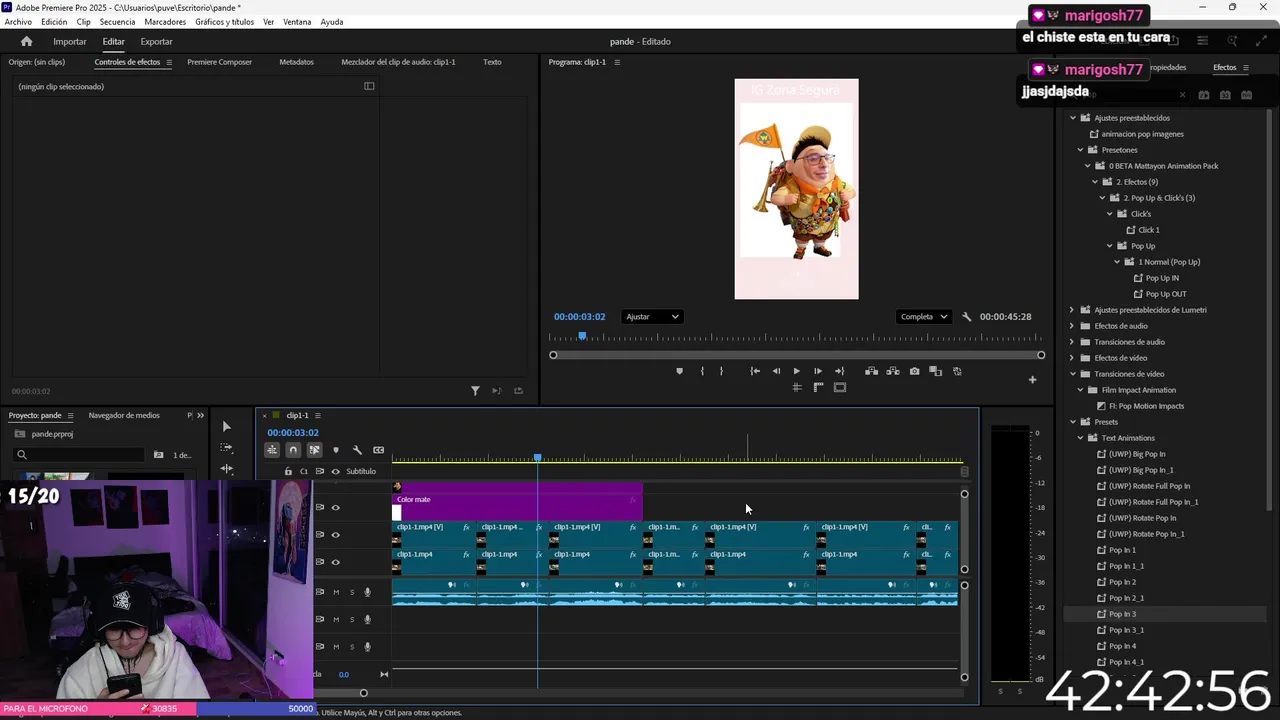Viewport: 1280px width, 720px height.
Task: Open timeline display settings wrench
Action: [x=357, y=450]
